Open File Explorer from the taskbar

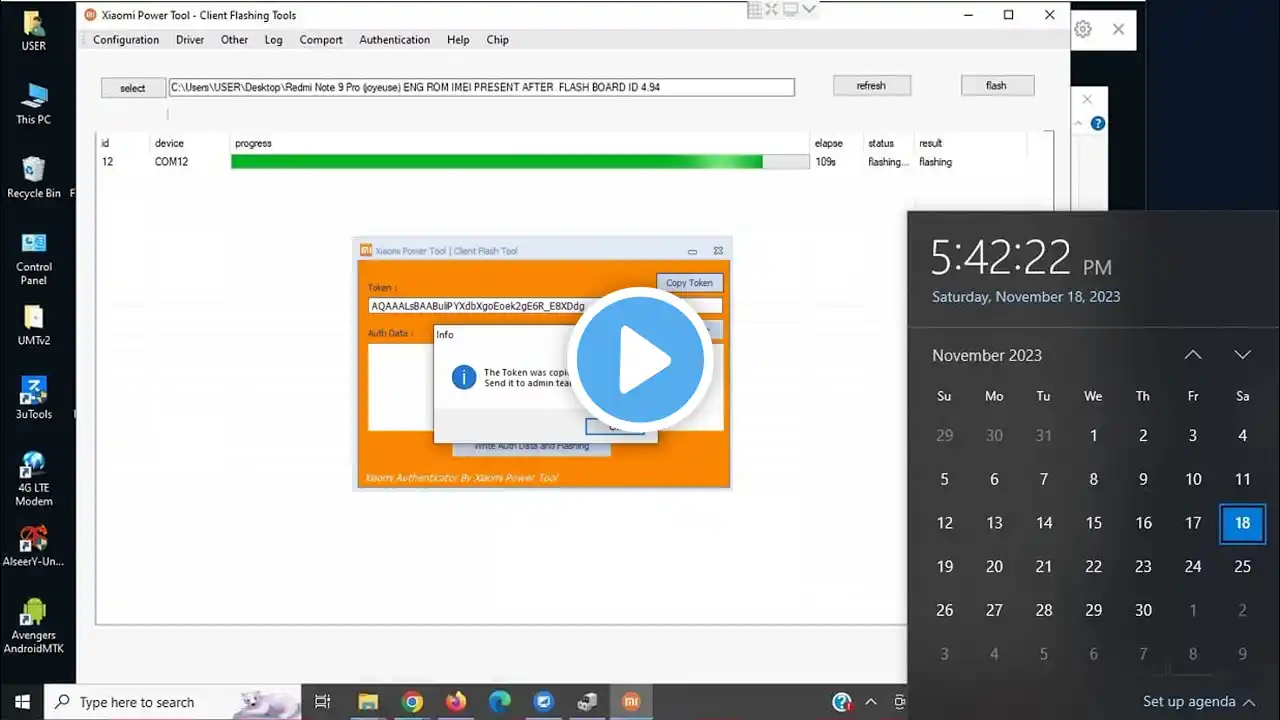[x=368, y=702]
